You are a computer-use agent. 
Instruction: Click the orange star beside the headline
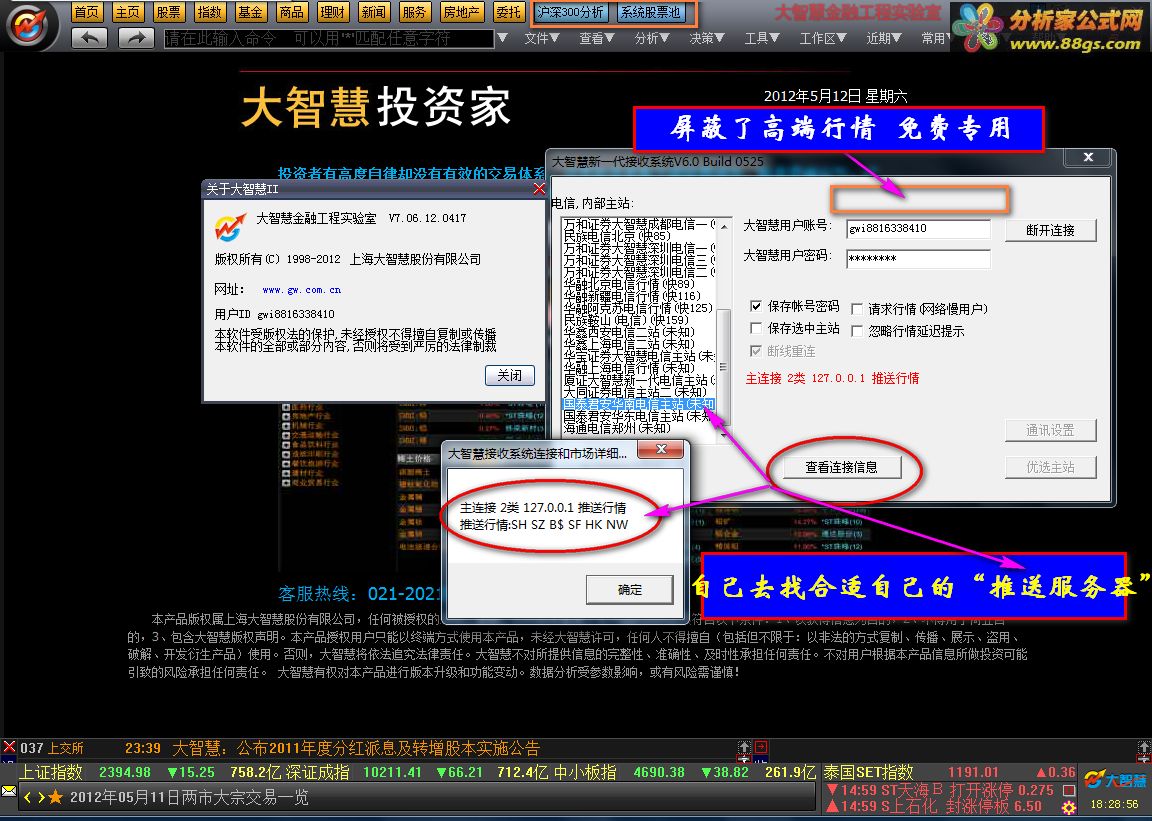[x=56, y=797]
